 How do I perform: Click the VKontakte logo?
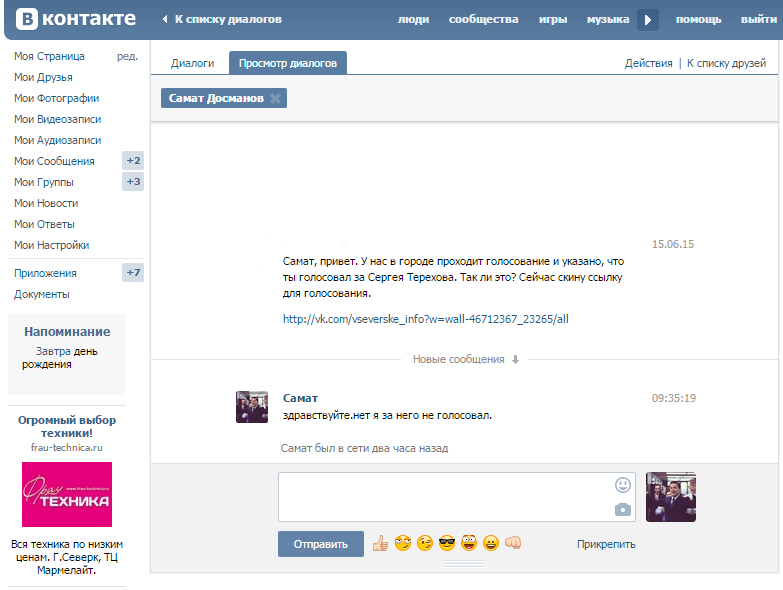pos(75,19)
